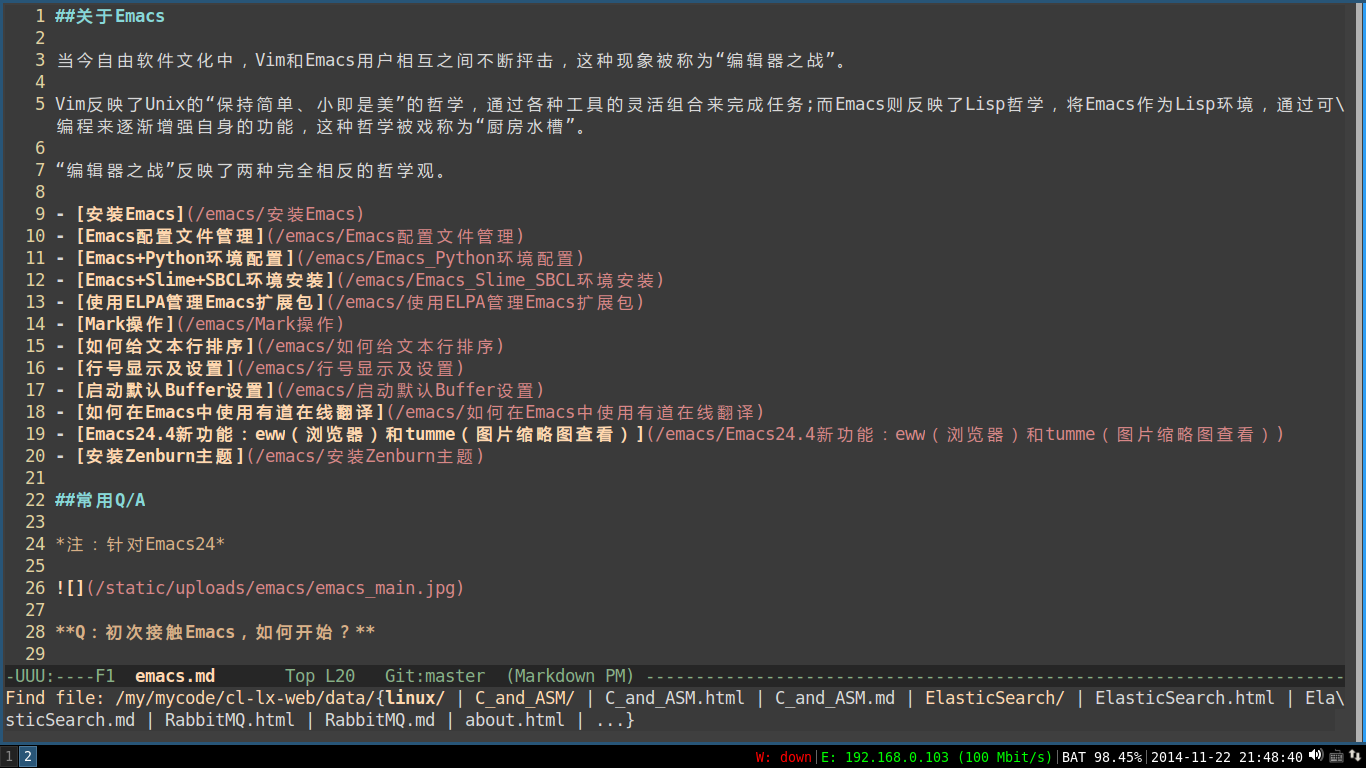1366x768 pixels.
Task: Switch to workspace 1
Action: coord(9,757)
